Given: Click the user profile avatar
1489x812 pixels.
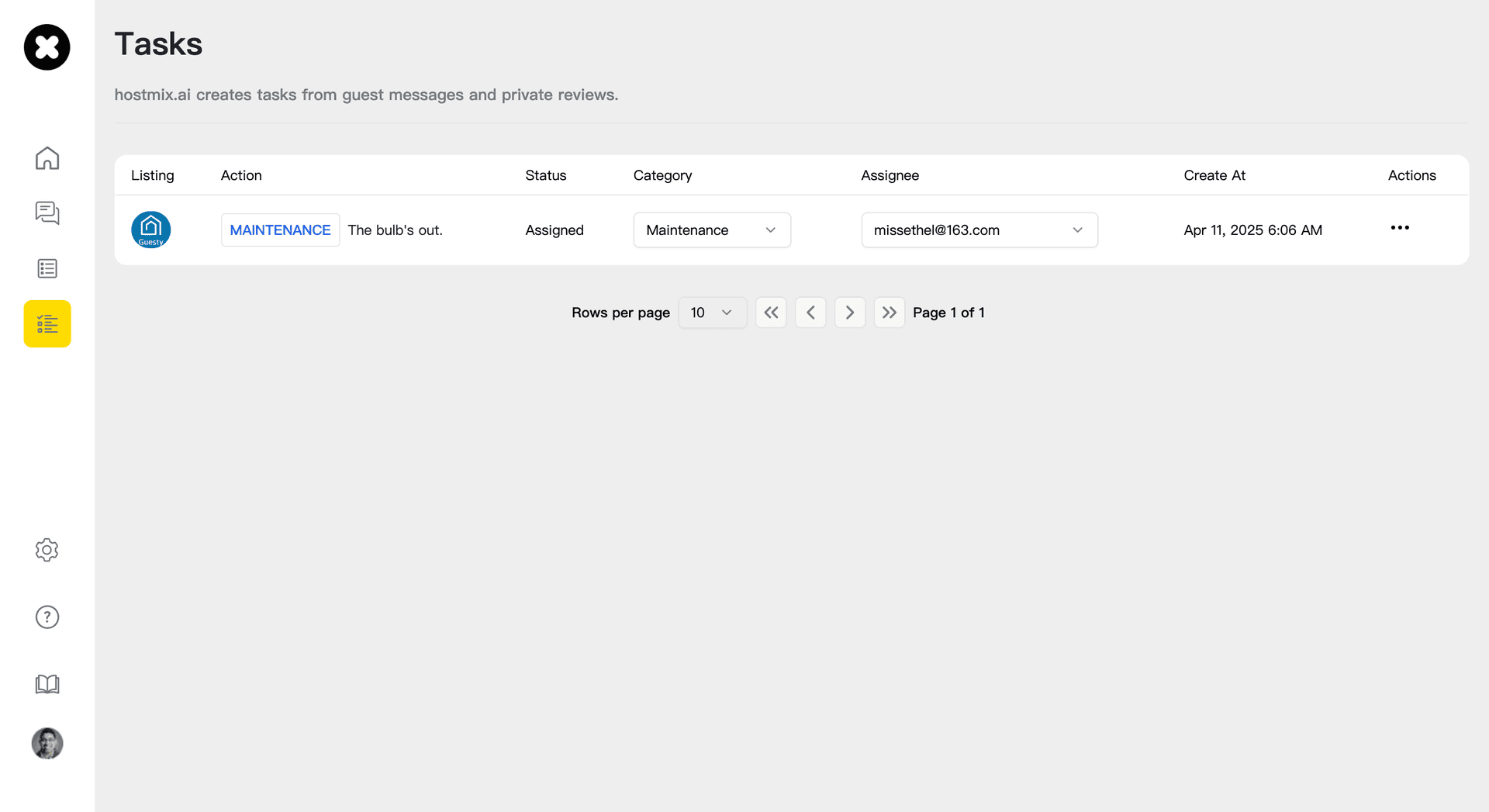Looking at the screenshot, I should [47, 744].
